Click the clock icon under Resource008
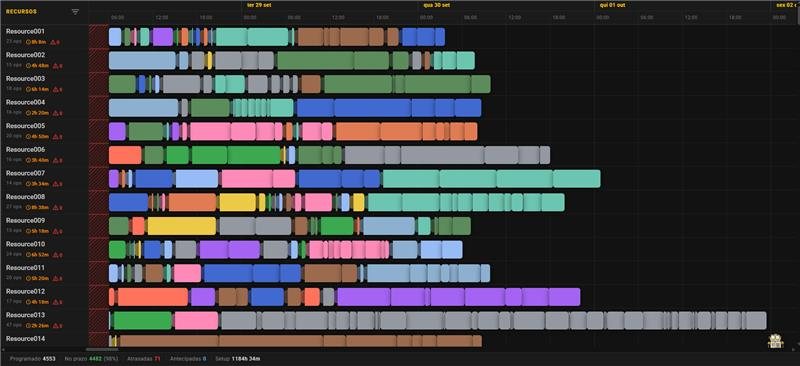 (28, 207)
